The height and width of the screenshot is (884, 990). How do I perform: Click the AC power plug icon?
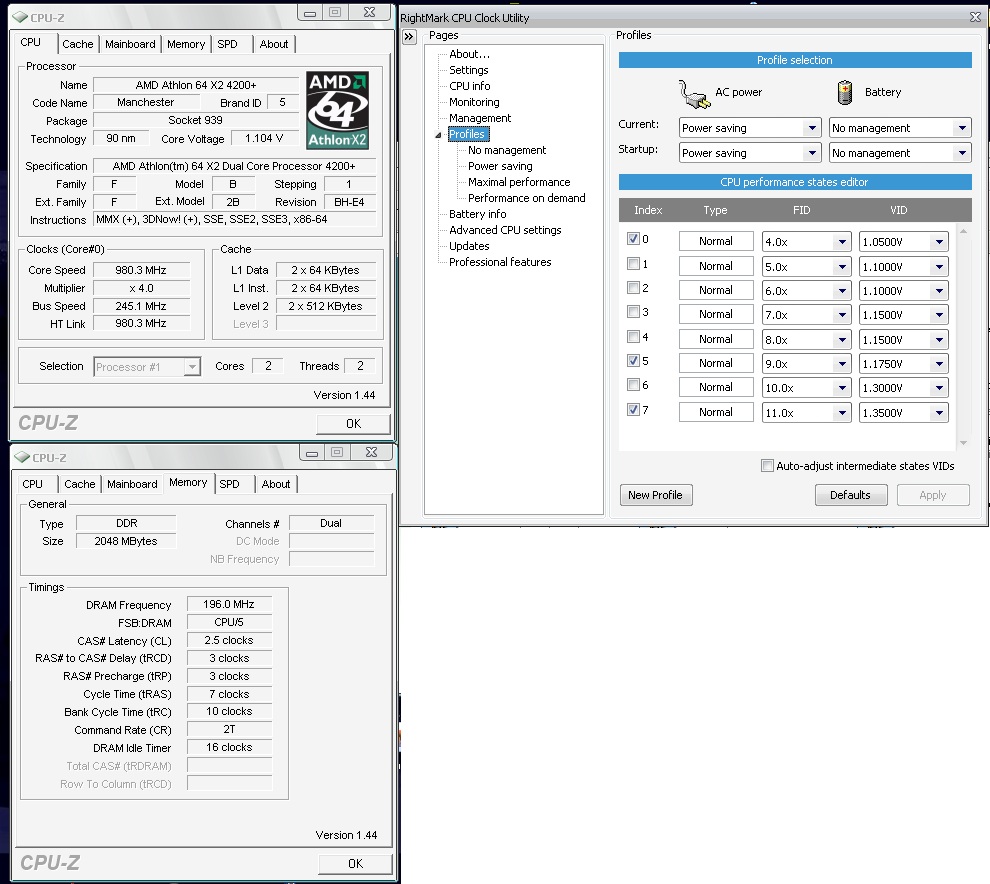695,94
